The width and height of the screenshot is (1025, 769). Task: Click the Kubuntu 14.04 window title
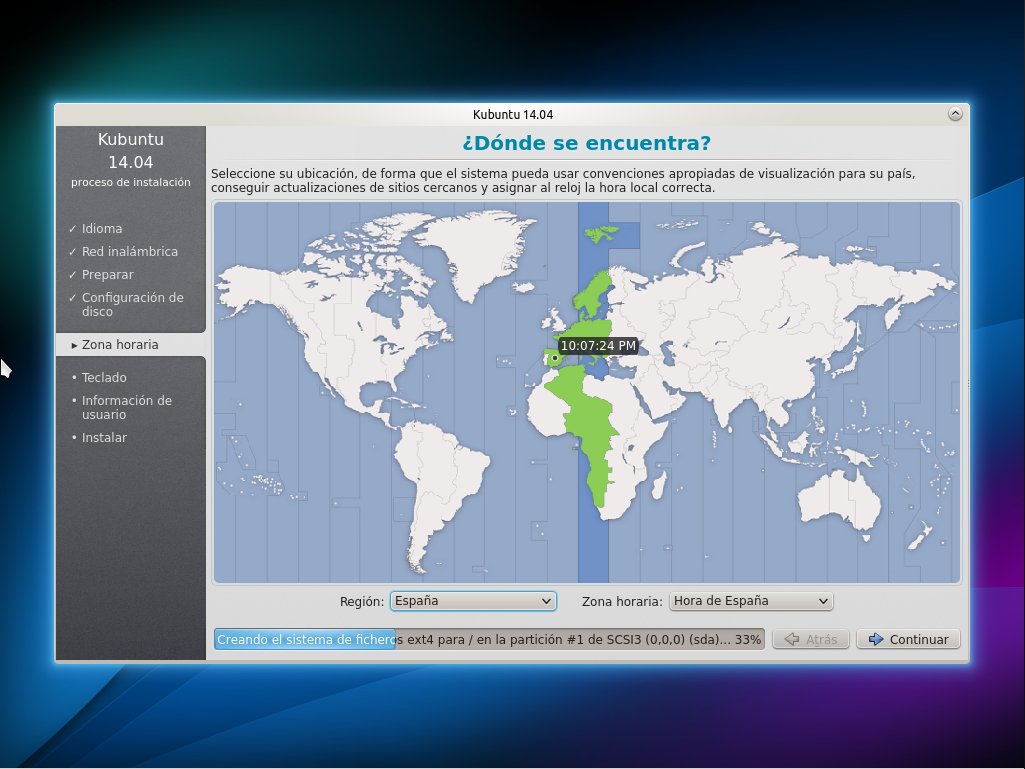click(x=513, y=114)
